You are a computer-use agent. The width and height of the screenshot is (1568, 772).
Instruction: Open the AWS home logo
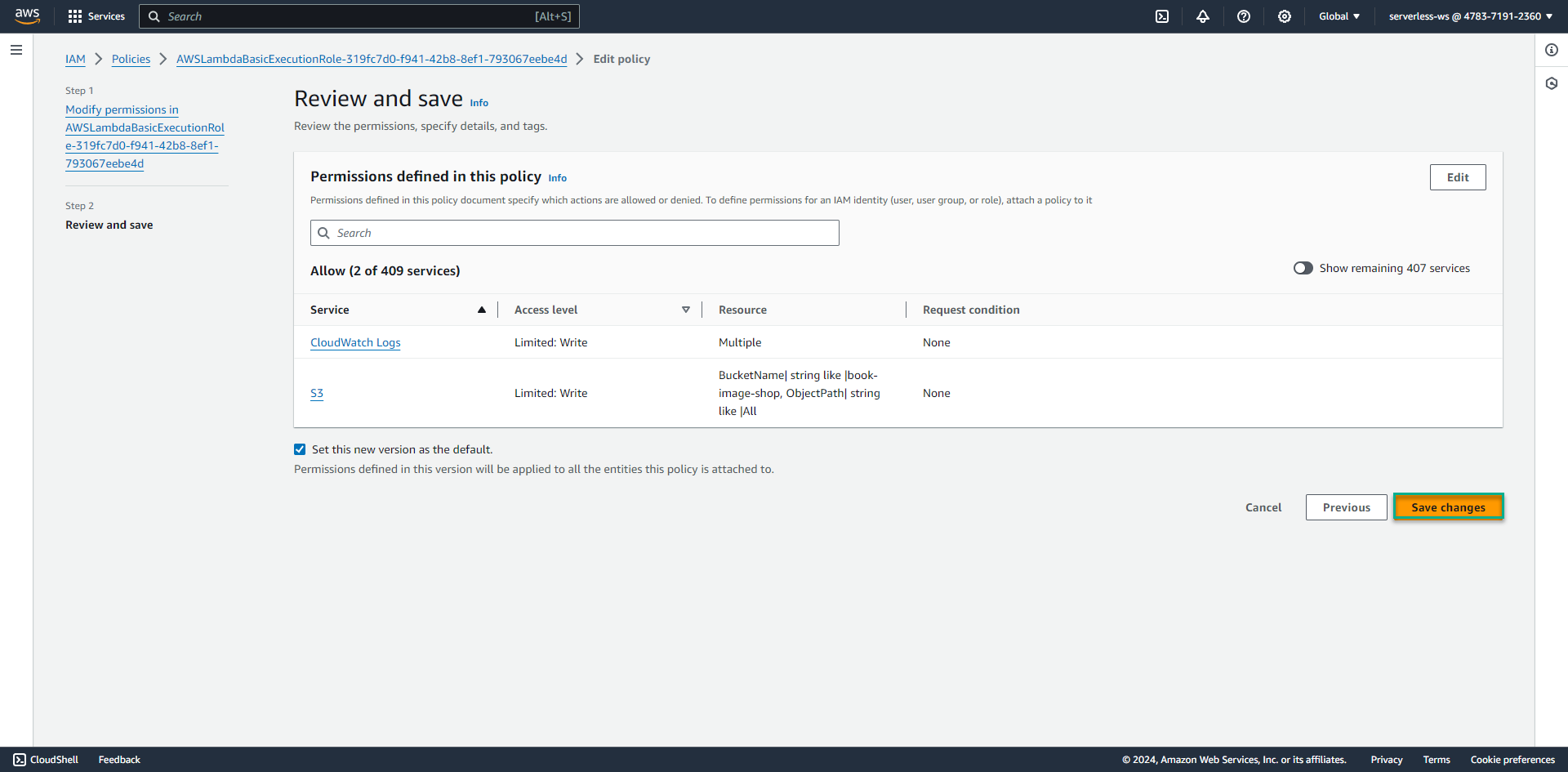click(27, 16)
